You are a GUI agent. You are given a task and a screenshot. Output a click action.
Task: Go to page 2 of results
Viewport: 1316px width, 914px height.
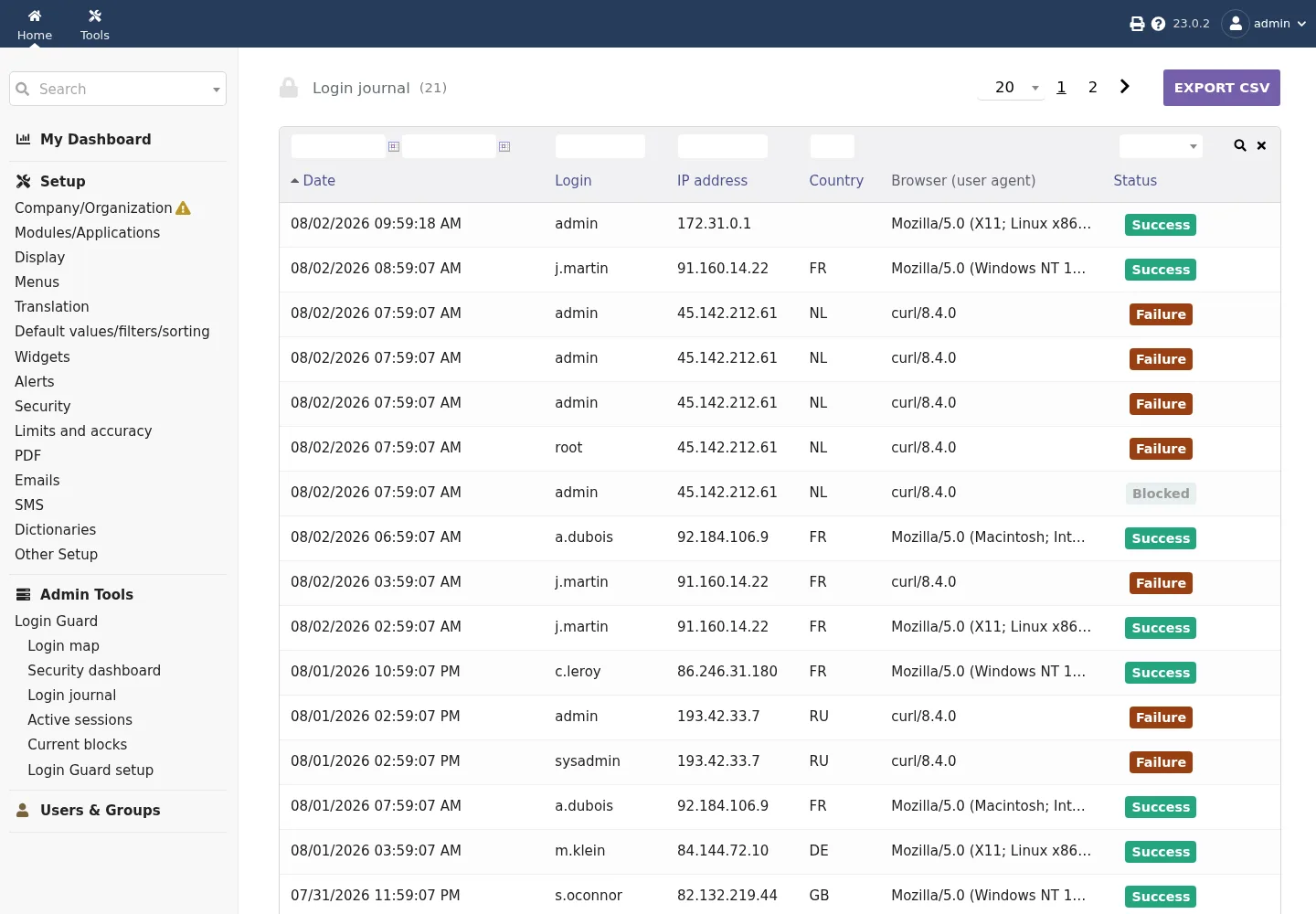pos(1093,88)
